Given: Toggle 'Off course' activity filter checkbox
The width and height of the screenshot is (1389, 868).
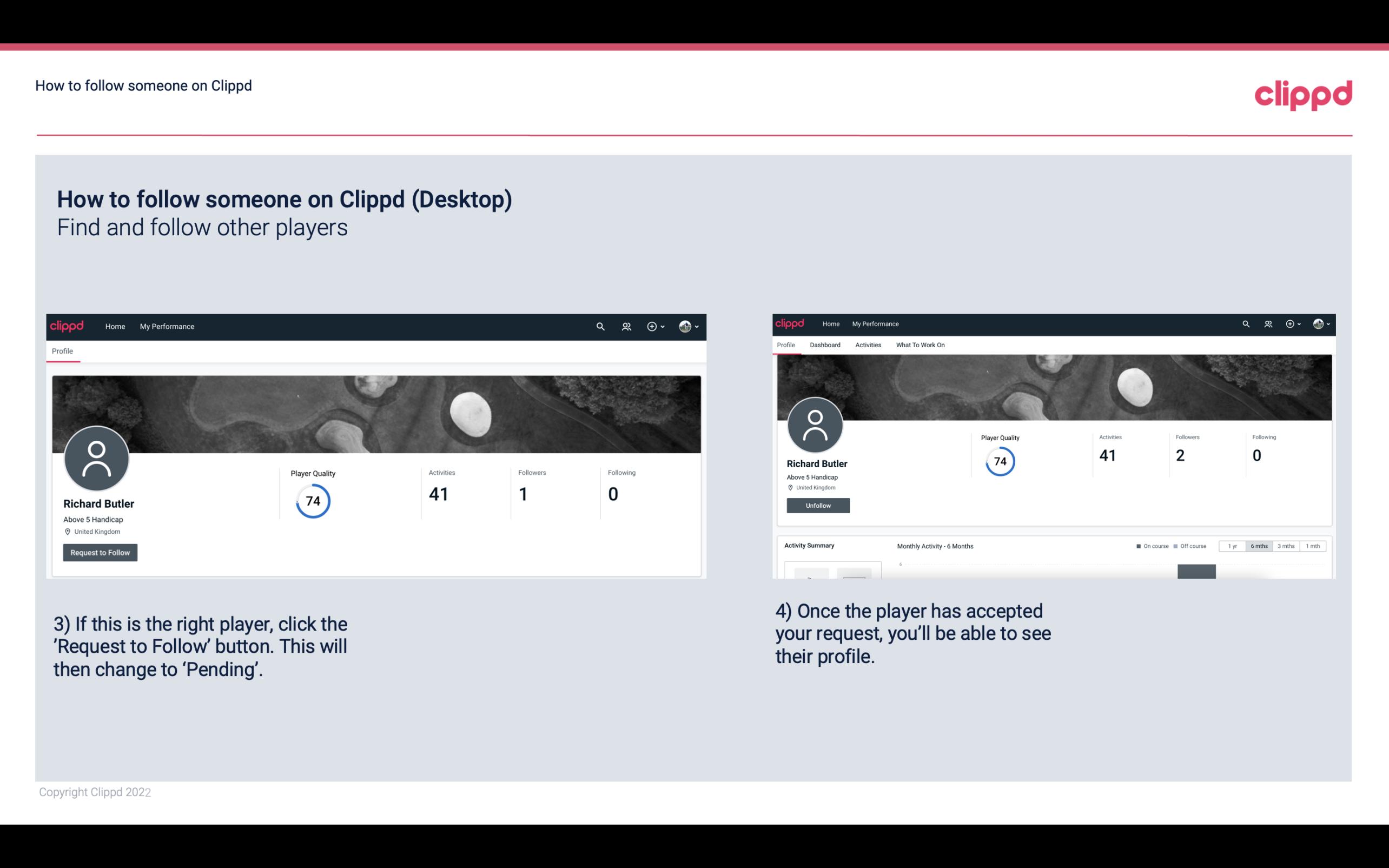Looking at the screenshot, I should click(x=1177, y=545).
